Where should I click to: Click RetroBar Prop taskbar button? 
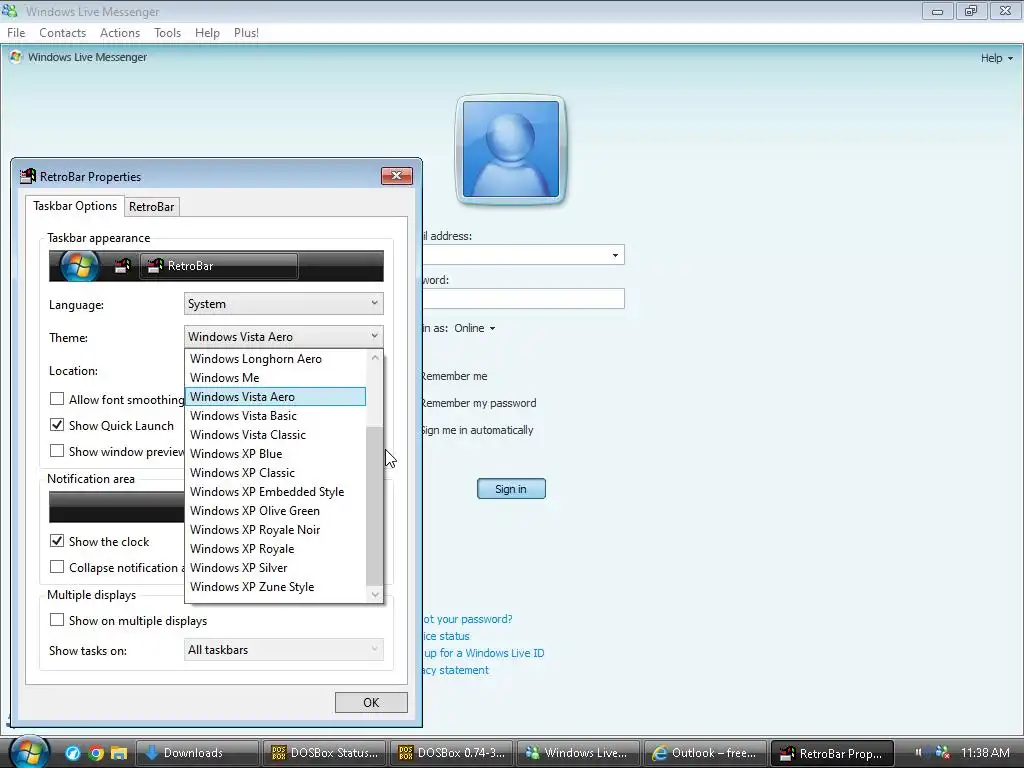click(x=833, y=753)
